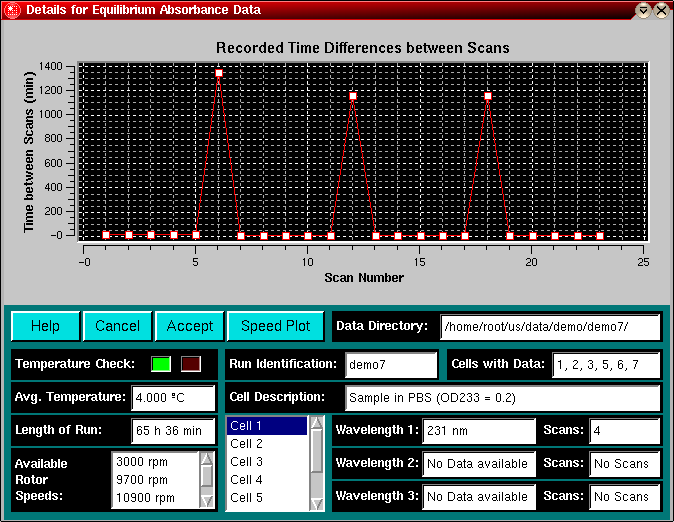This screenshot has width=674, height=522.
Task: Click the Time between Scans axis label
Action: tap(28, 152)
